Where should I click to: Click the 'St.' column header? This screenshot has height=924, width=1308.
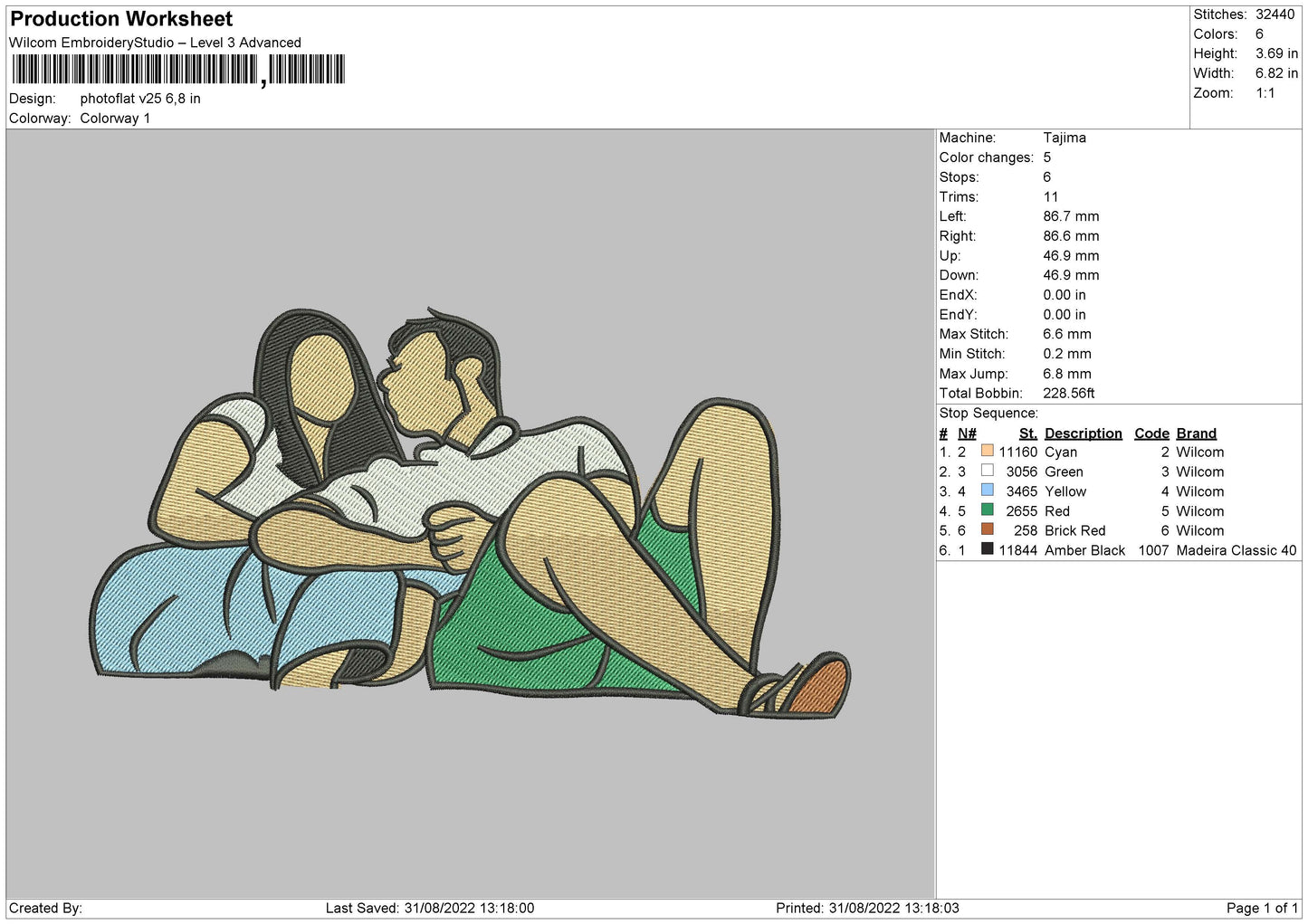tap(1027, 433)
